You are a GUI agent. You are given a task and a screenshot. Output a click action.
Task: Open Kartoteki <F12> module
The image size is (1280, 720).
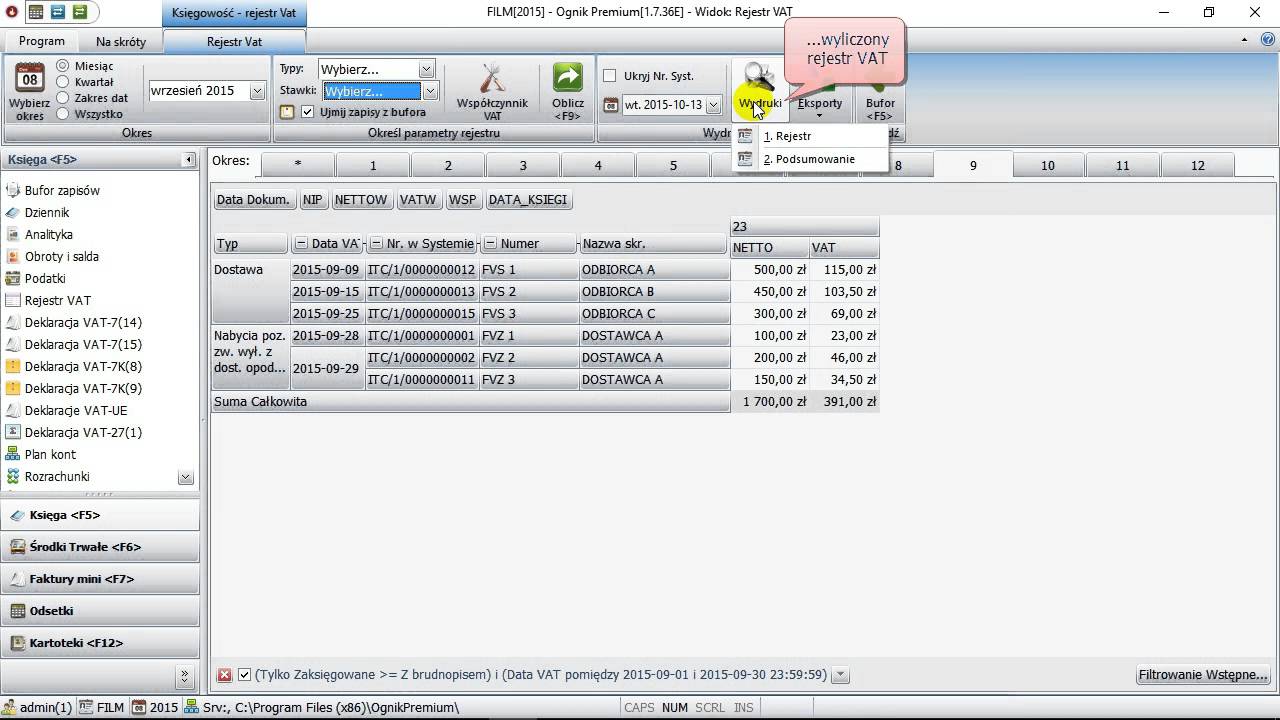100,643
